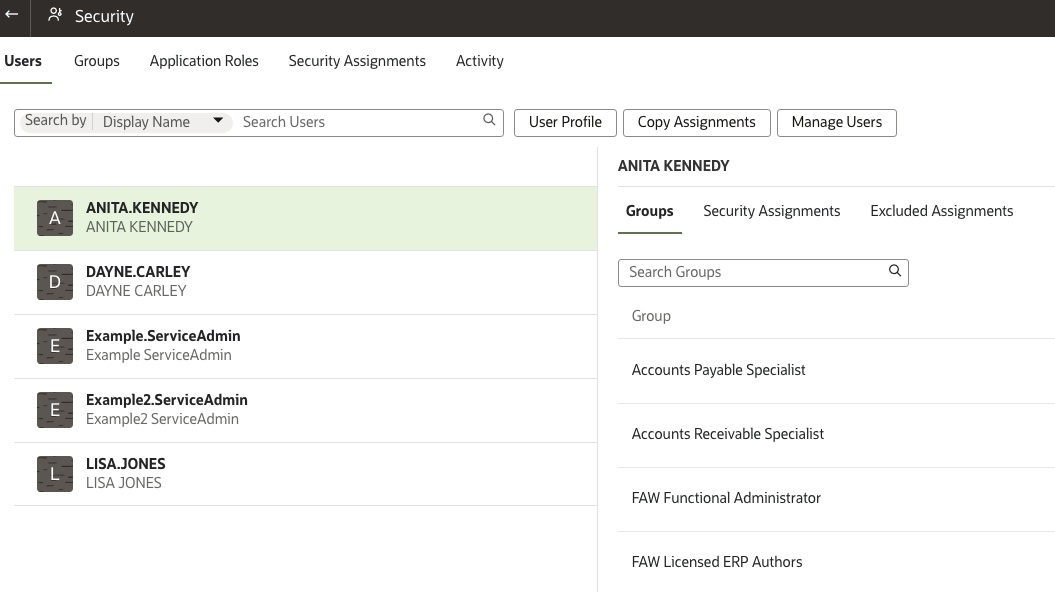Screen dimensions: 1055x592
Task: Click the Copy Assignments button
Action: [696, 122]
